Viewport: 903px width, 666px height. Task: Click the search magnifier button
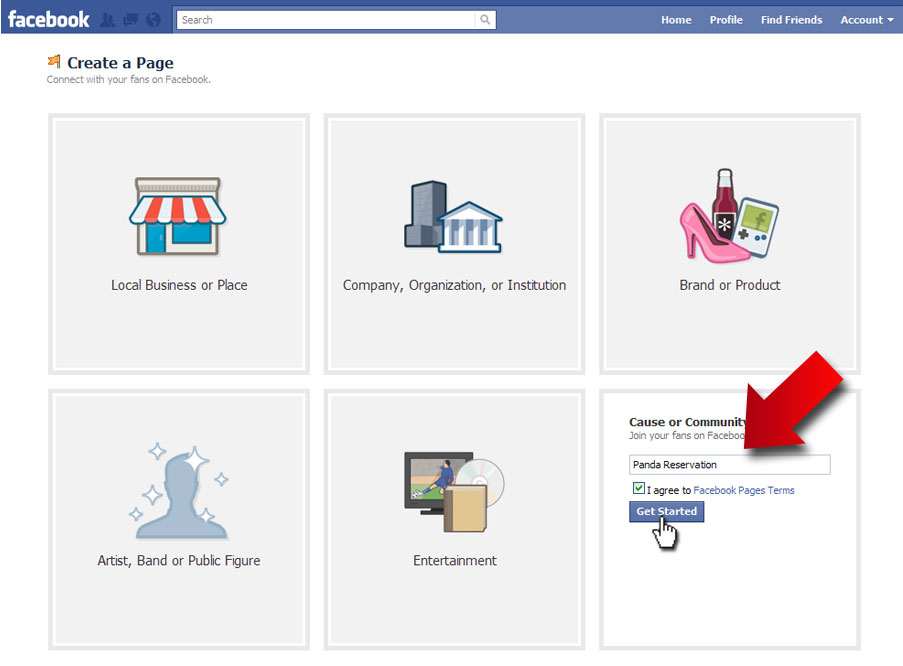point(485,20)
